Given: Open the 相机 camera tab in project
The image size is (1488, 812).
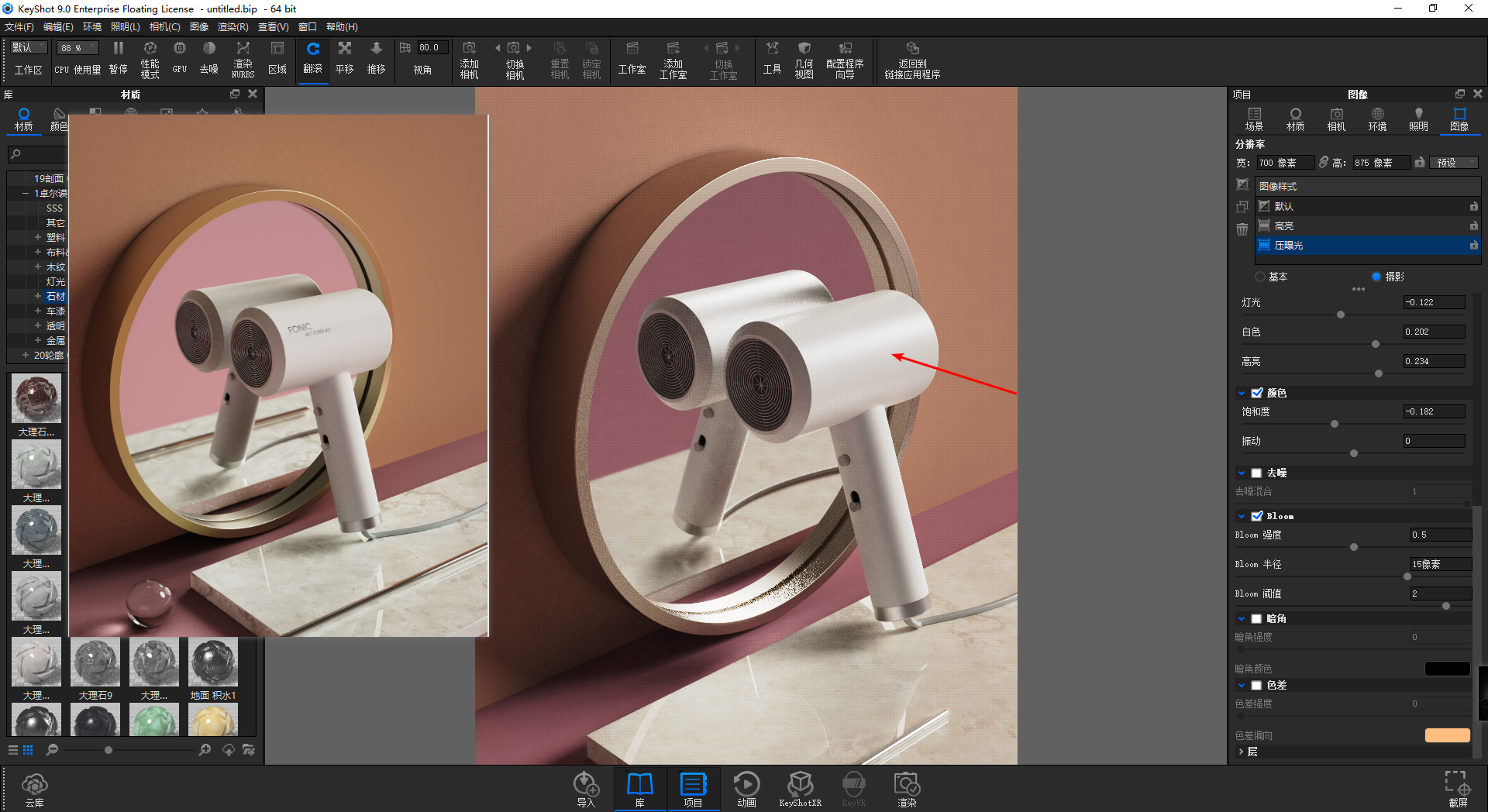Looking at the screenshot, I should 1336,119.
